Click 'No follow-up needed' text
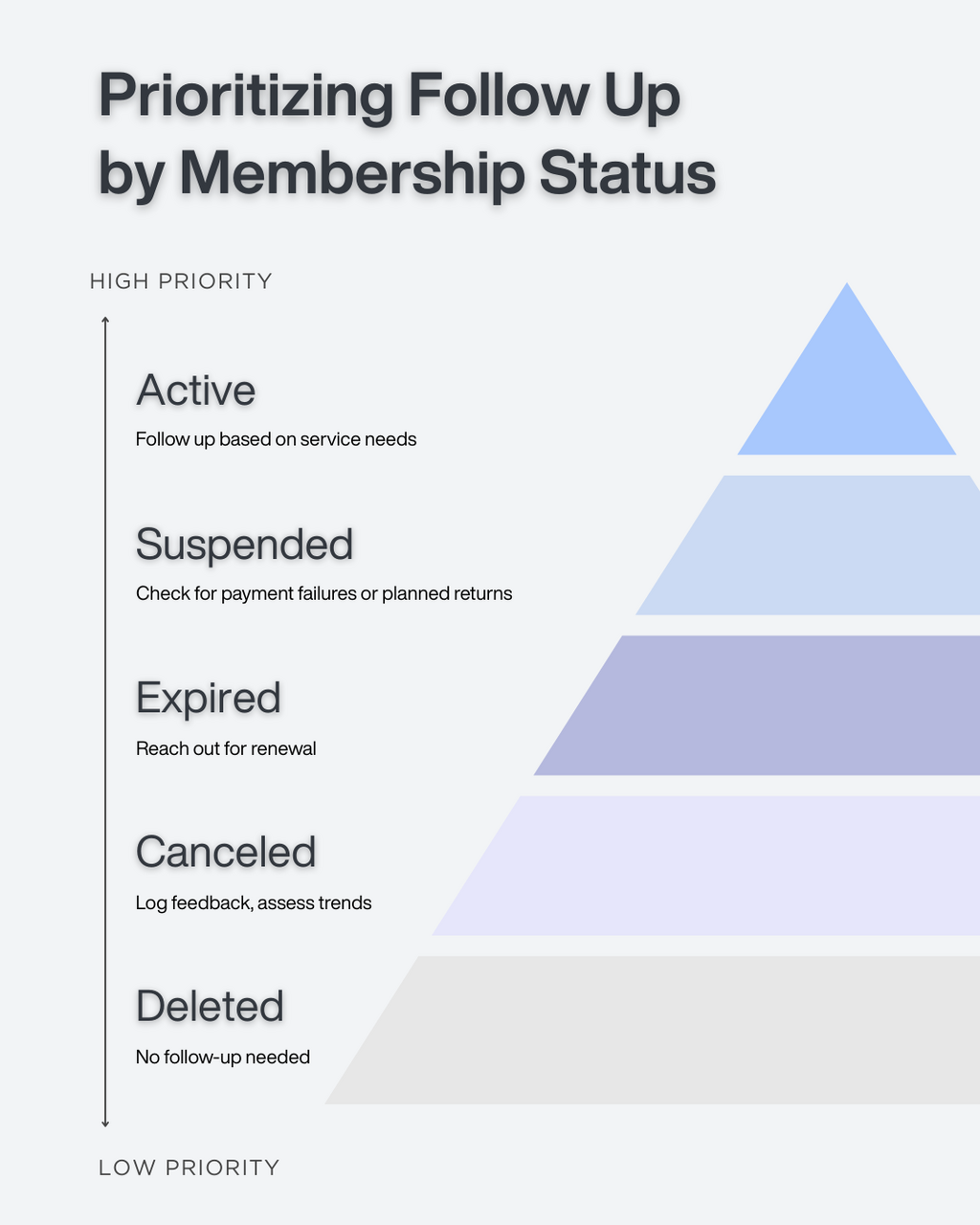The image size is (980, 1225). coord(223,1057)
